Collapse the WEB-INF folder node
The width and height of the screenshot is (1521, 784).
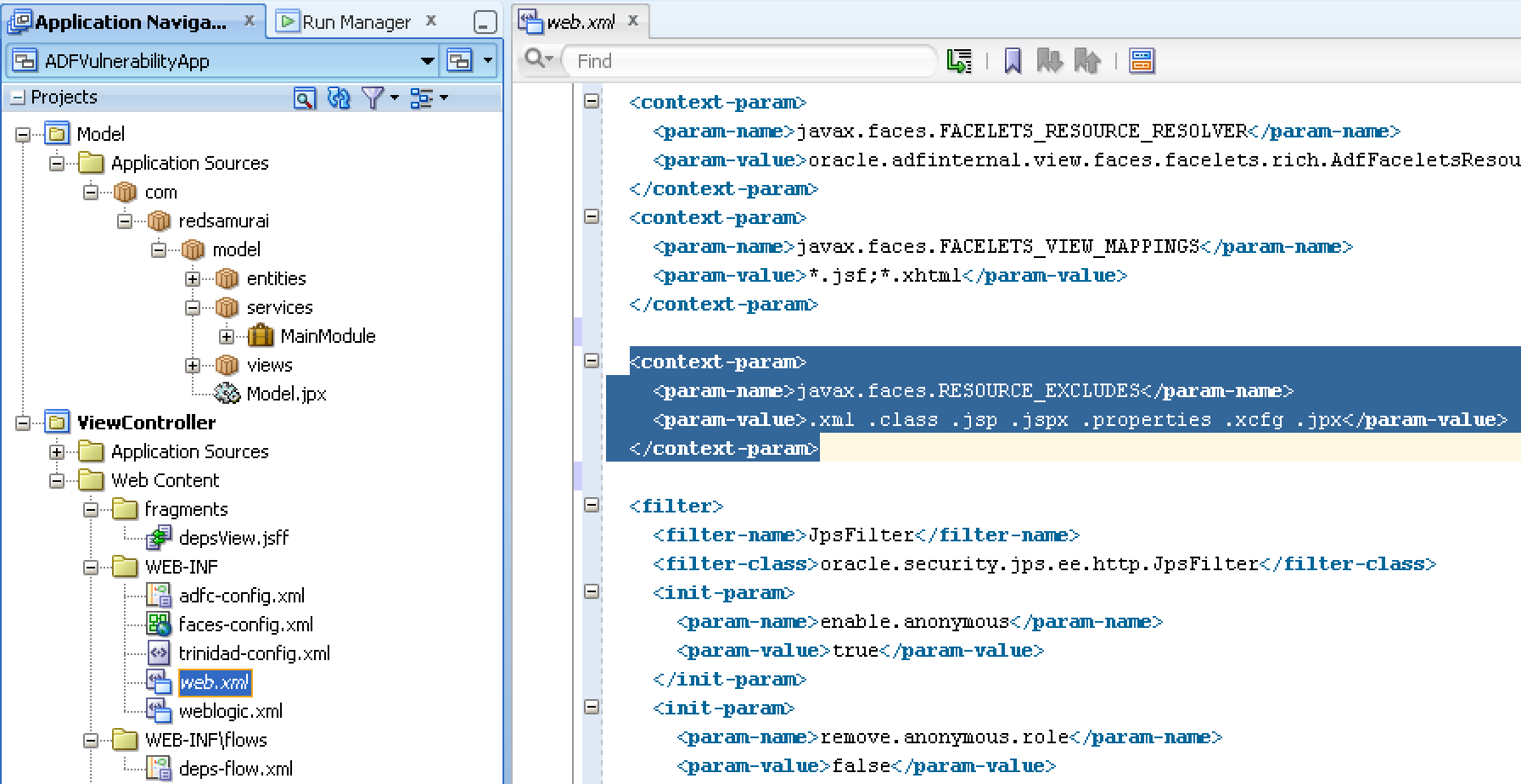[x=91, y=567]
